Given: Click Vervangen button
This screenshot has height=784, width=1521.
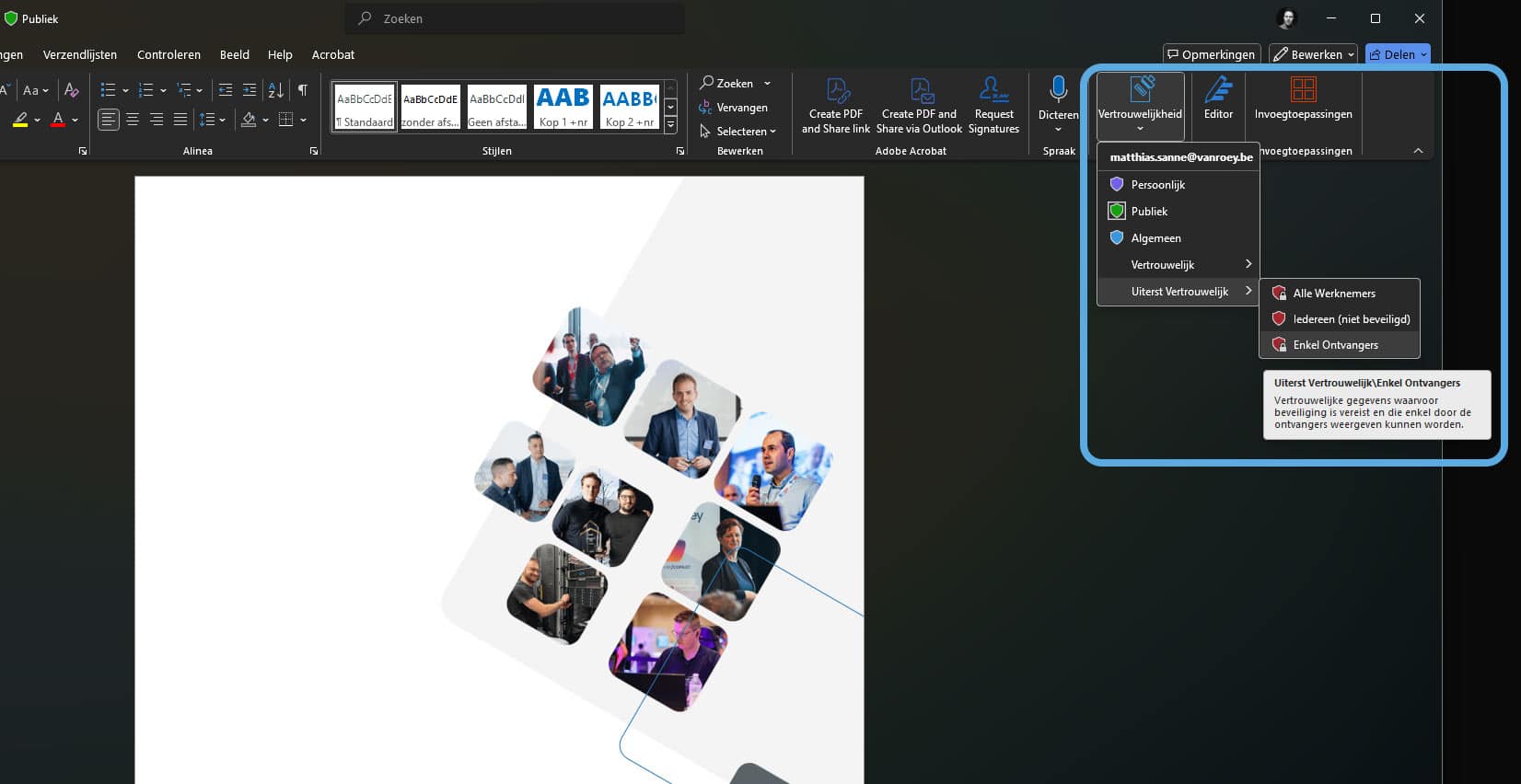Looking at the screenshot, I should click(x=733, y=108).
